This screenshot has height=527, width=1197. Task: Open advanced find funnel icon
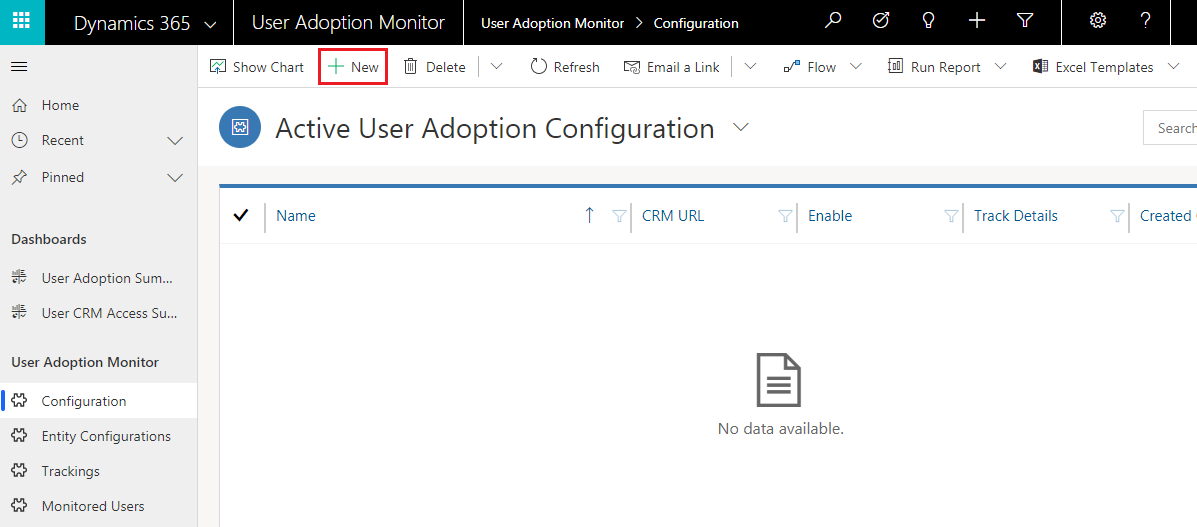1024,21
